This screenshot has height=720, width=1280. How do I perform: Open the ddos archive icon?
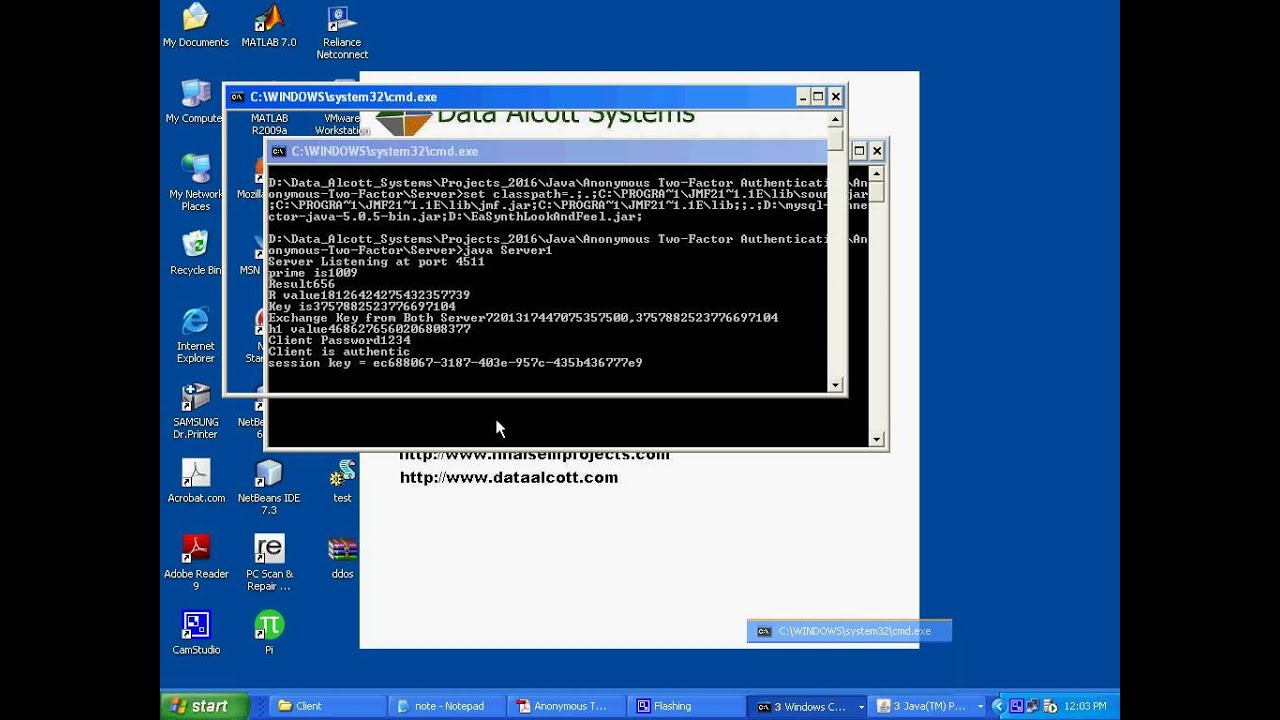point(342,556)
